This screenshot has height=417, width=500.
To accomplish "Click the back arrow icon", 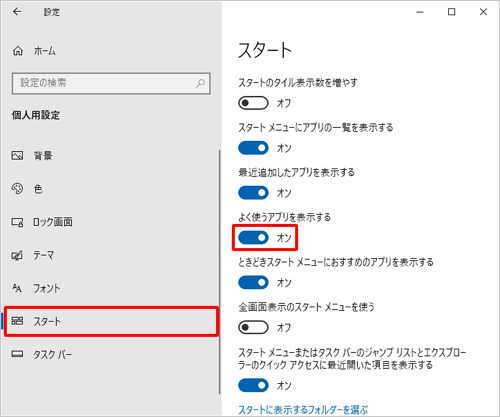I will [17, 12].
